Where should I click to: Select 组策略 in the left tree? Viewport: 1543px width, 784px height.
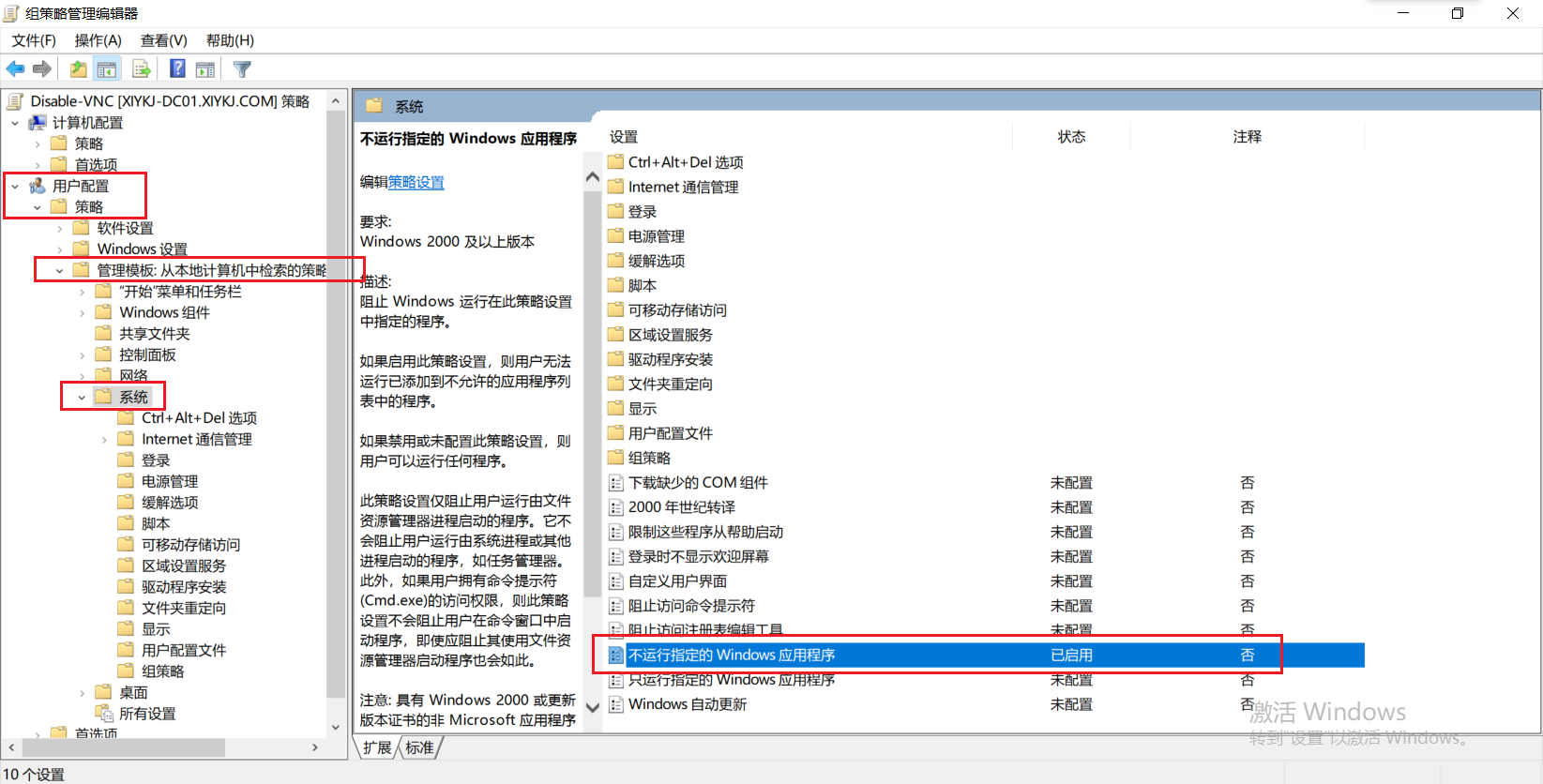tap(163, 671)
